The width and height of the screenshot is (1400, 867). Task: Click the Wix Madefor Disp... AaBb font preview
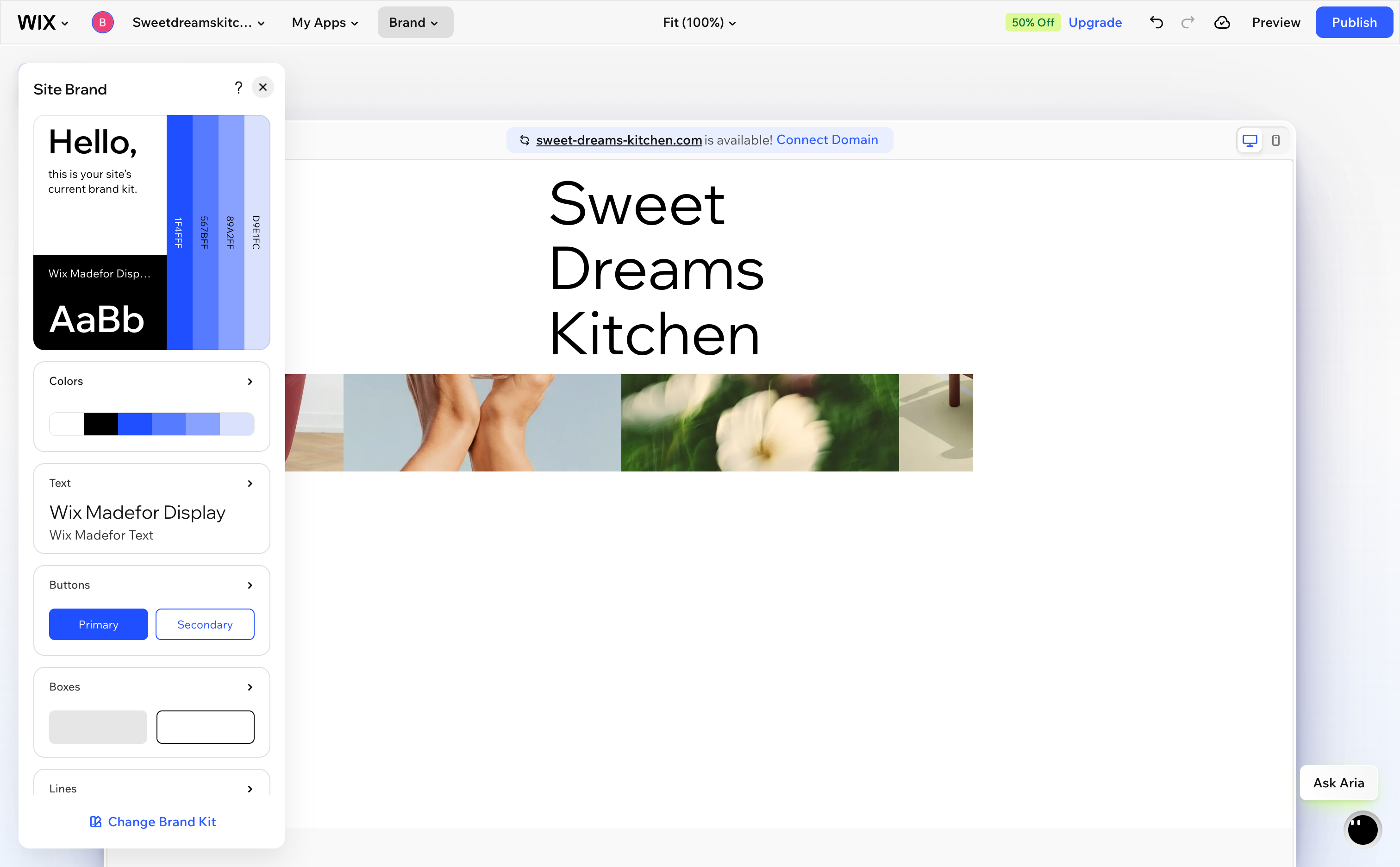(x=100, y=302)
